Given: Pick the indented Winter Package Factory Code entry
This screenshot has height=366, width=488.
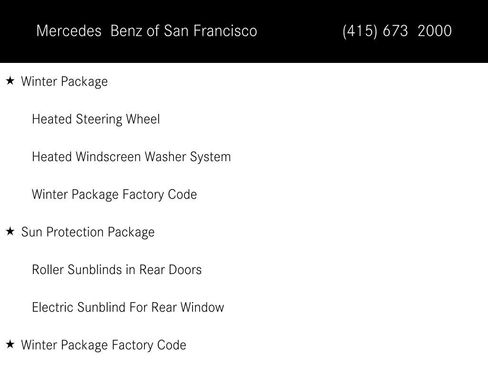Looking at the screenshot, I should pos(114,195).
